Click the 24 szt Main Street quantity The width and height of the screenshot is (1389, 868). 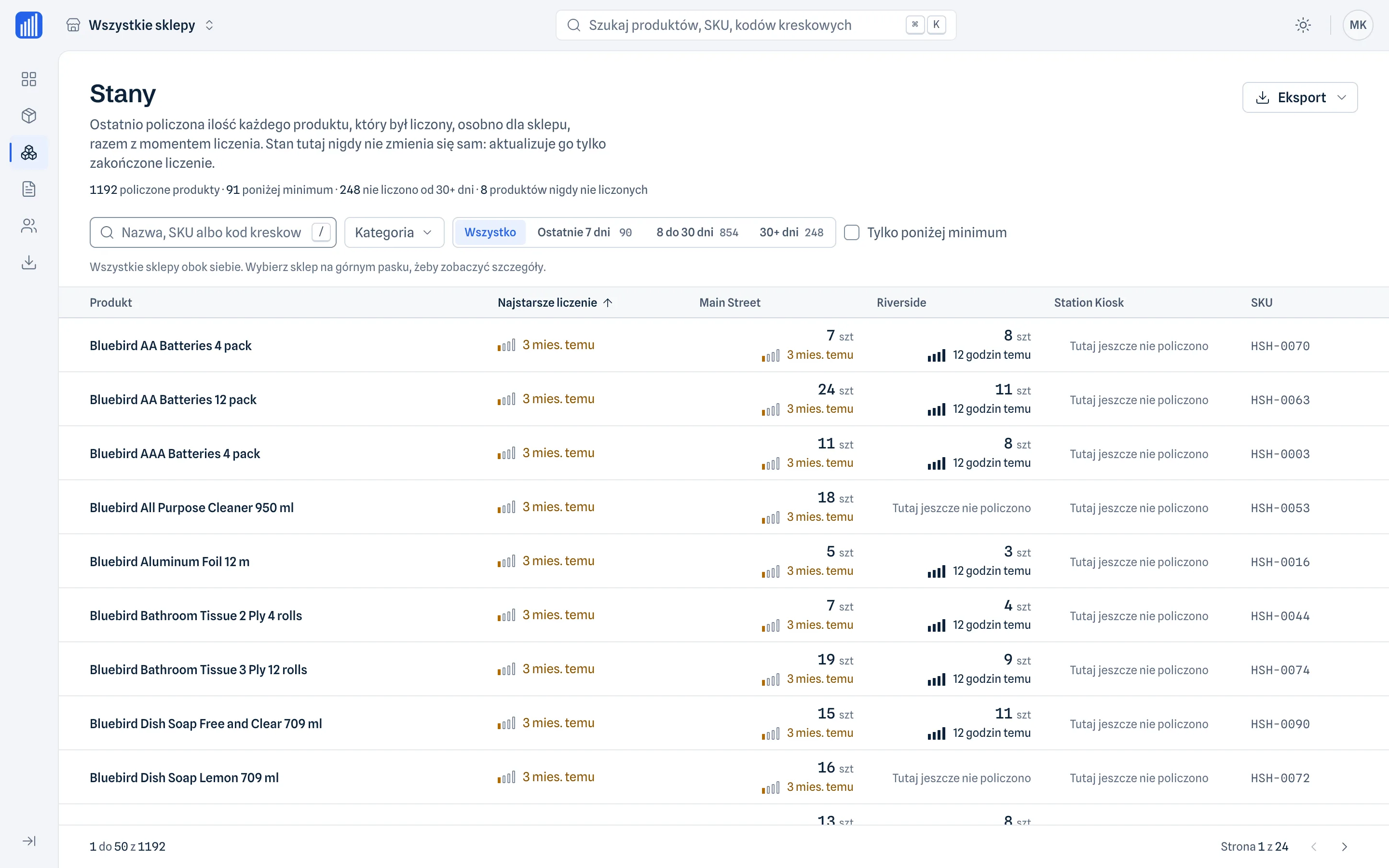tap(835, 390)
